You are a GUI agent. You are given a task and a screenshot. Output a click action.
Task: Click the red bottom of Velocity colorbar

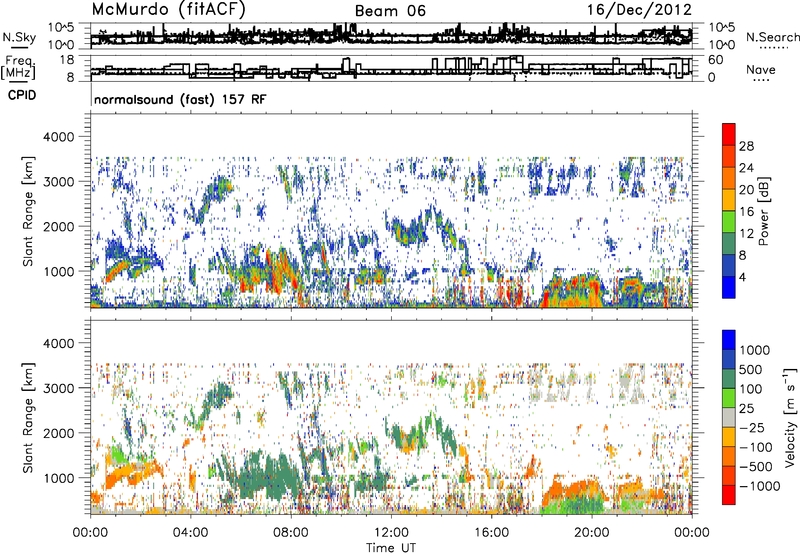[x=729, y=495]
